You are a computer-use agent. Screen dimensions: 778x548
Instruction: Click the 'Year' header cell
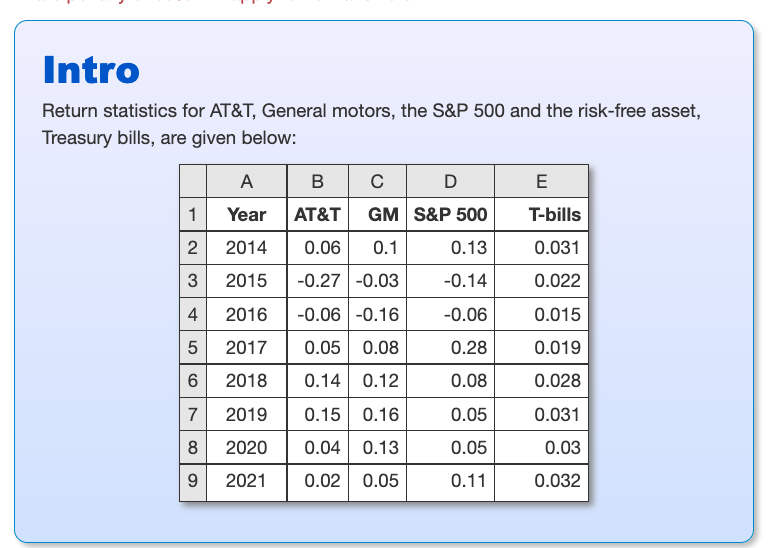pyautogui.click(x=247, y=214)
